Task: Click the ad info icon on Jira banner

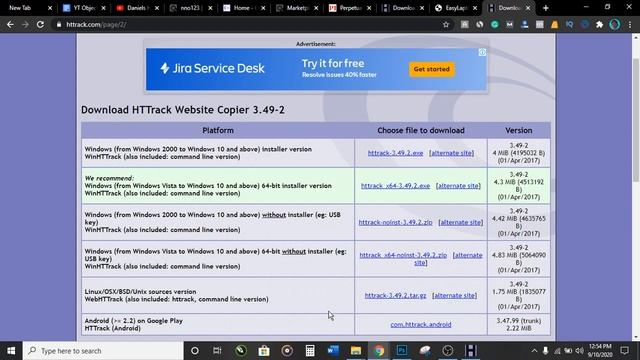Action: [x=482, y=52]
